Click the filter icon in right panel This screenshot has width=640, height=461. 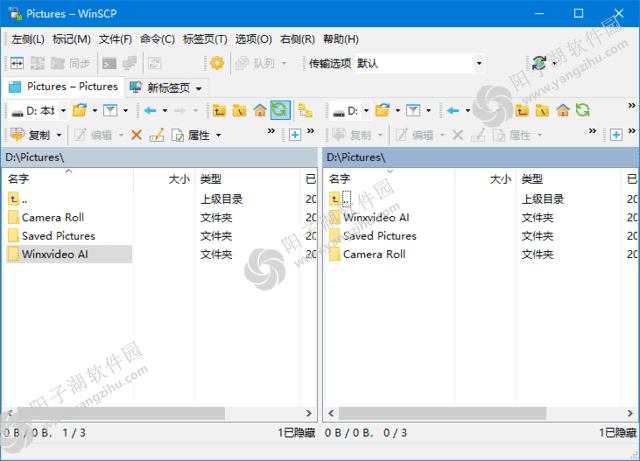(413, 110)
